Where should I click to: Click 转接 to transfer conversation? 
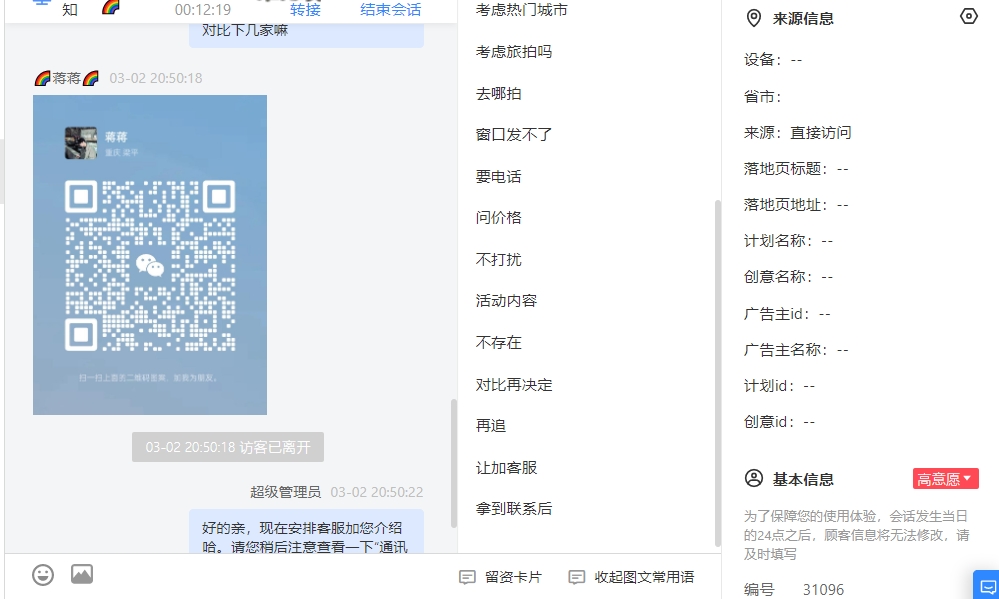[305, 10]
